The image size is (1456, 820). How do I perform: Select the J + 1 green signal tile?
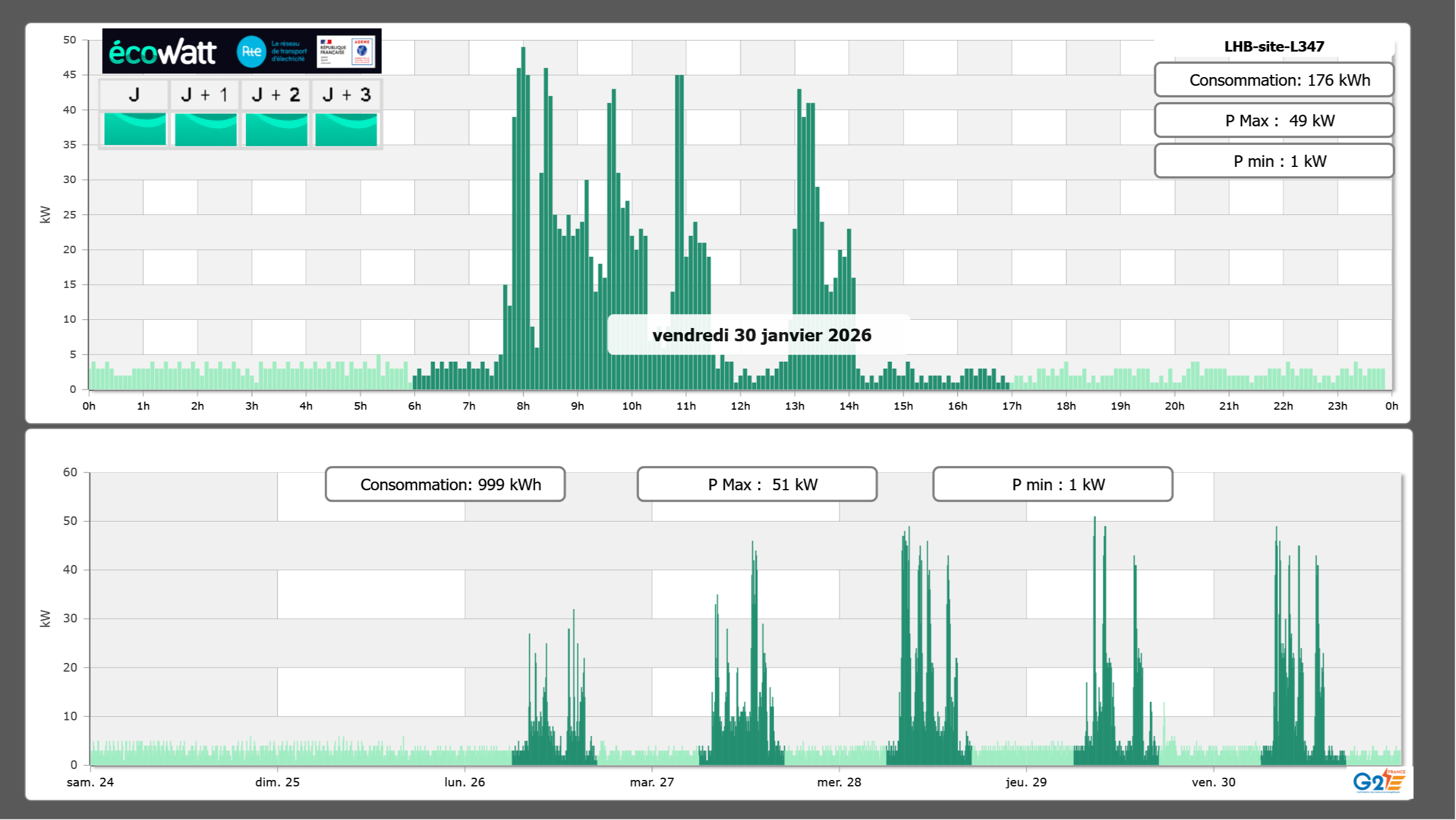[x=205, y=129]
